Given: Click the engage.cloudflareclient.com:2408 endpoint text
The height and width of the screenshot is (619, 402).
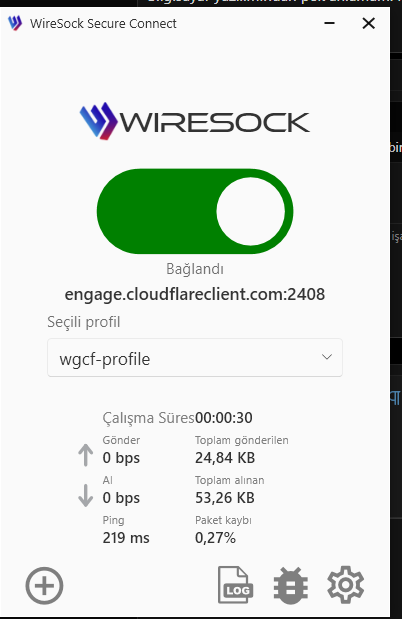Looking at the screenshot, I should point(195,294).
